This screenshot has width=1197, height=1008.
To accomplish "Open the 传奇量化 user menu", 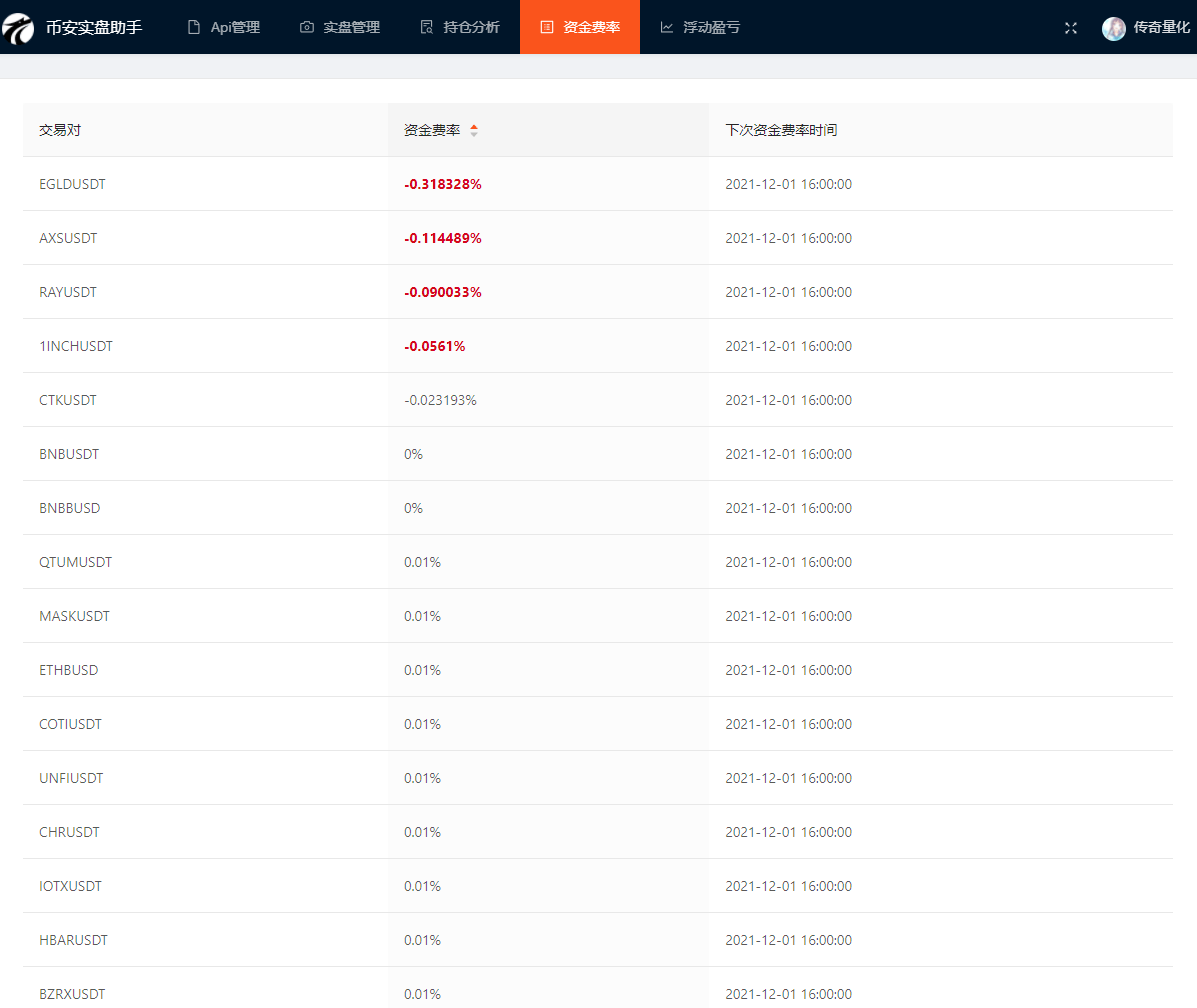I will click(1161, 28).
